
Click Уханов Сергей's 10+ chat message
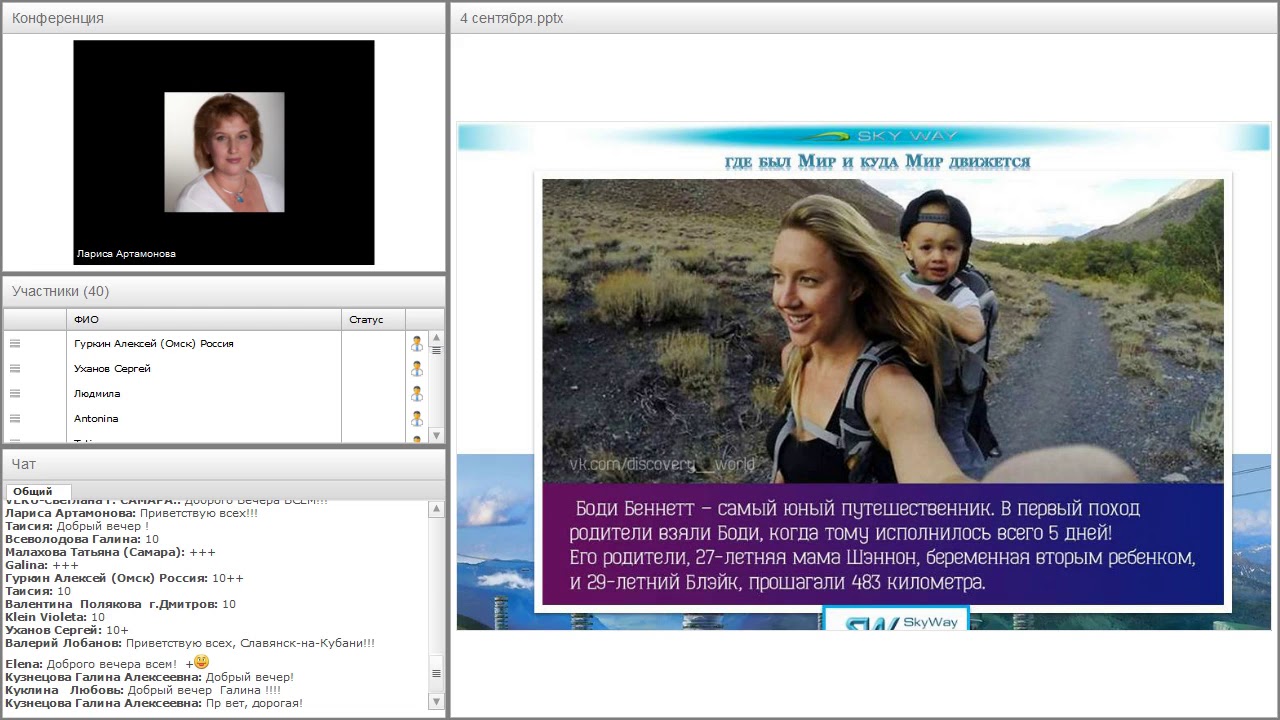(67, 630)
